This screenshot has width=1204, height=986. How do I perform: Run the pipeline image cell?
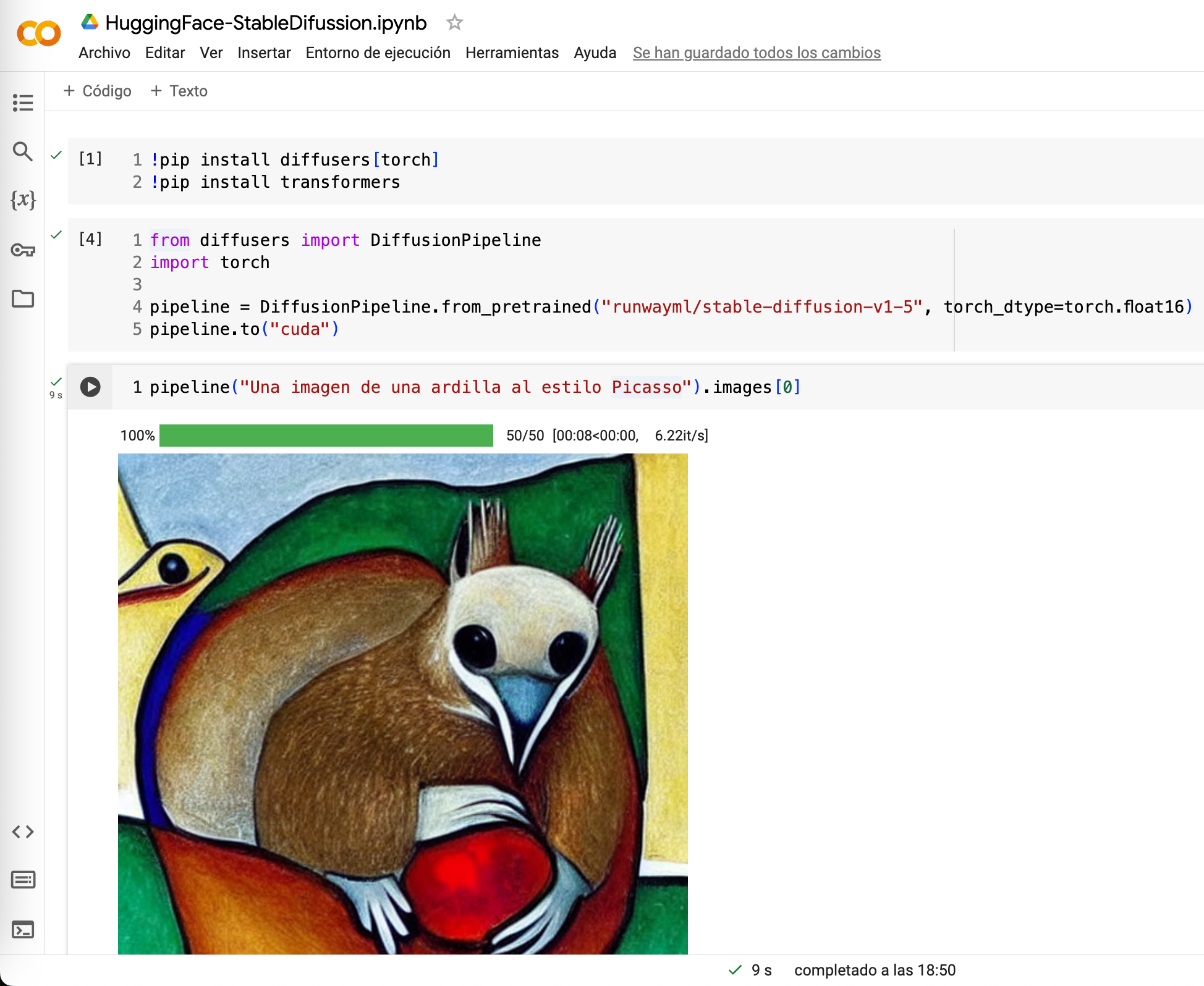tap(90, 387)
